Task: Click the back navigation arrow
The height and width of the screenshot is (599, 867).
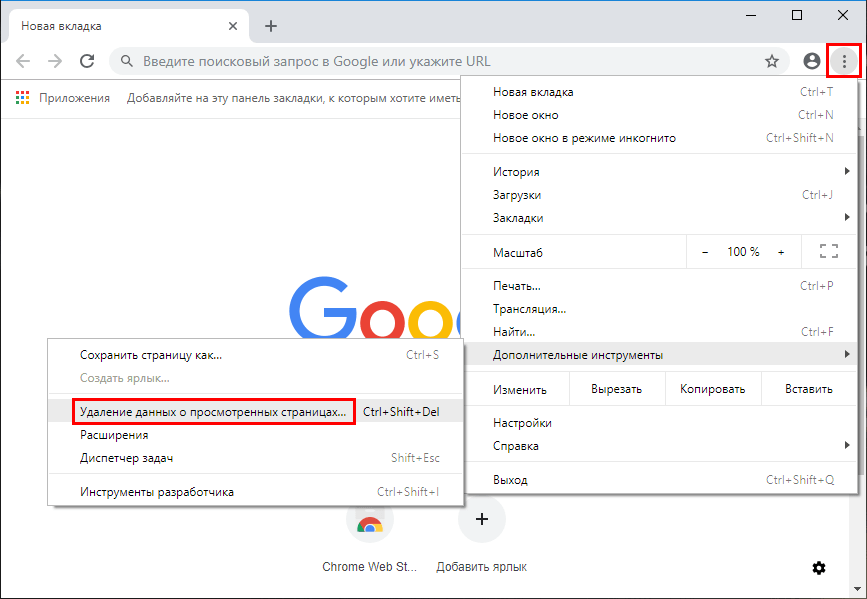Action: tap(23, 61)
